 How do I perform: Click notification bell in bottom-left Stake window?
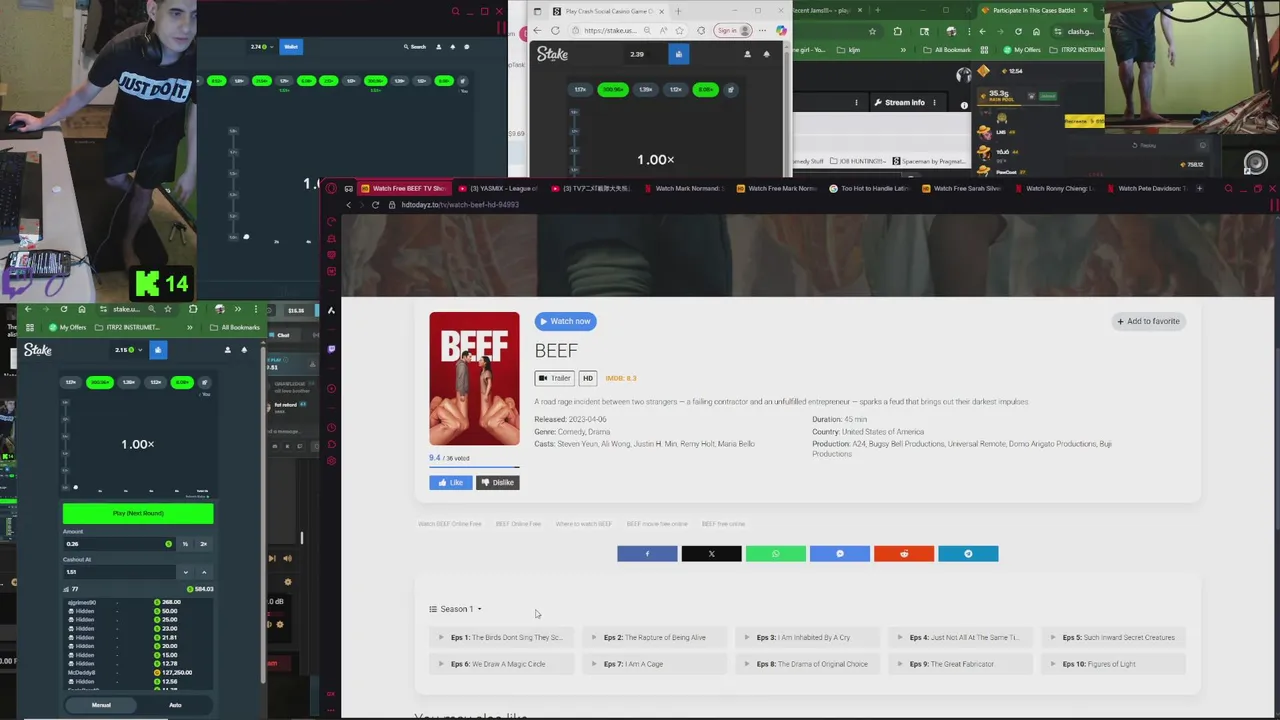(244, 350)
